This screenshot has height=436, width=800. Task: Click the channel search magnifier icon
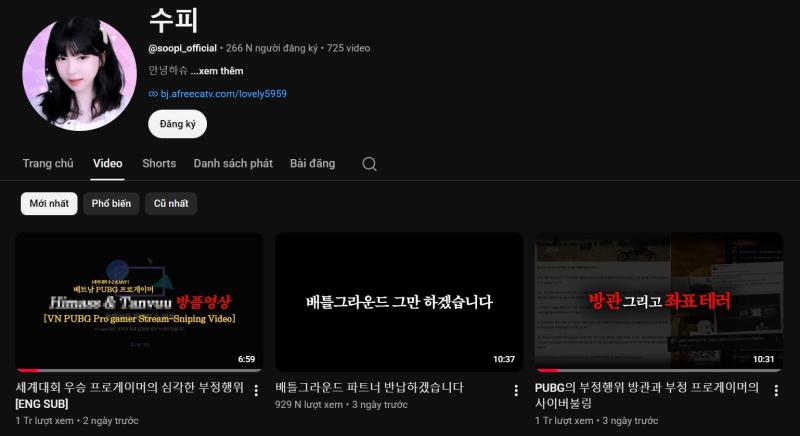(x=369, y=164)
